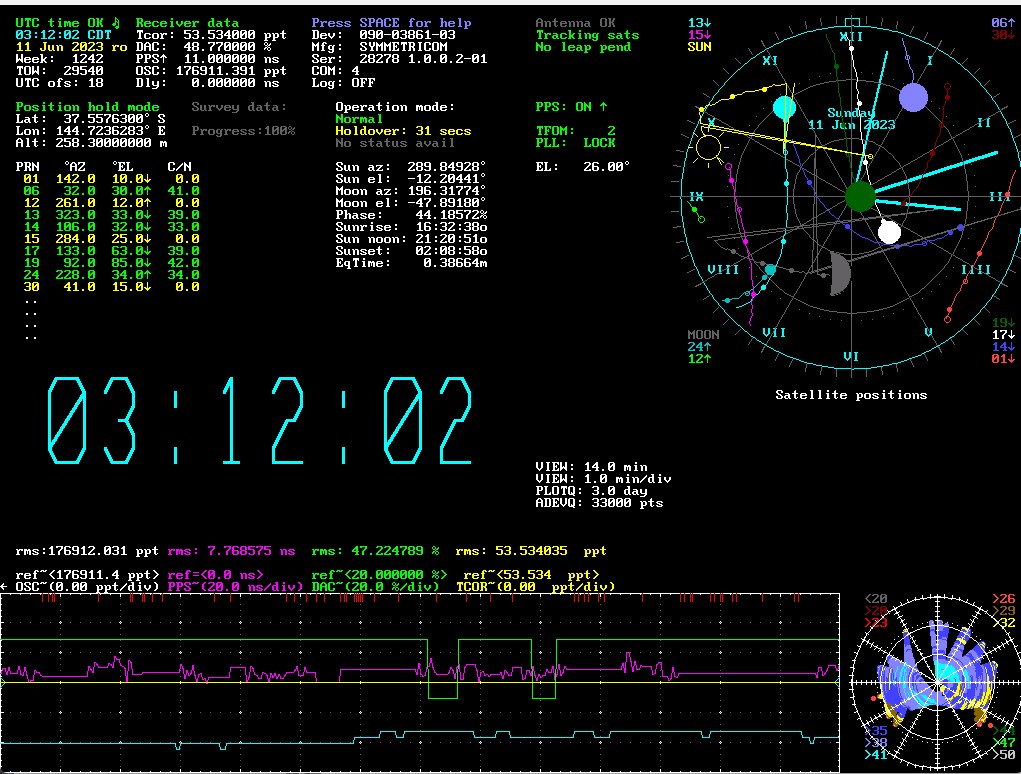The width and height of the screenshot is (1021, 774).
Task: Click the 'Sunrise: 16:32:38o' line
Action: pyautogui.click(x=411, y=227)
